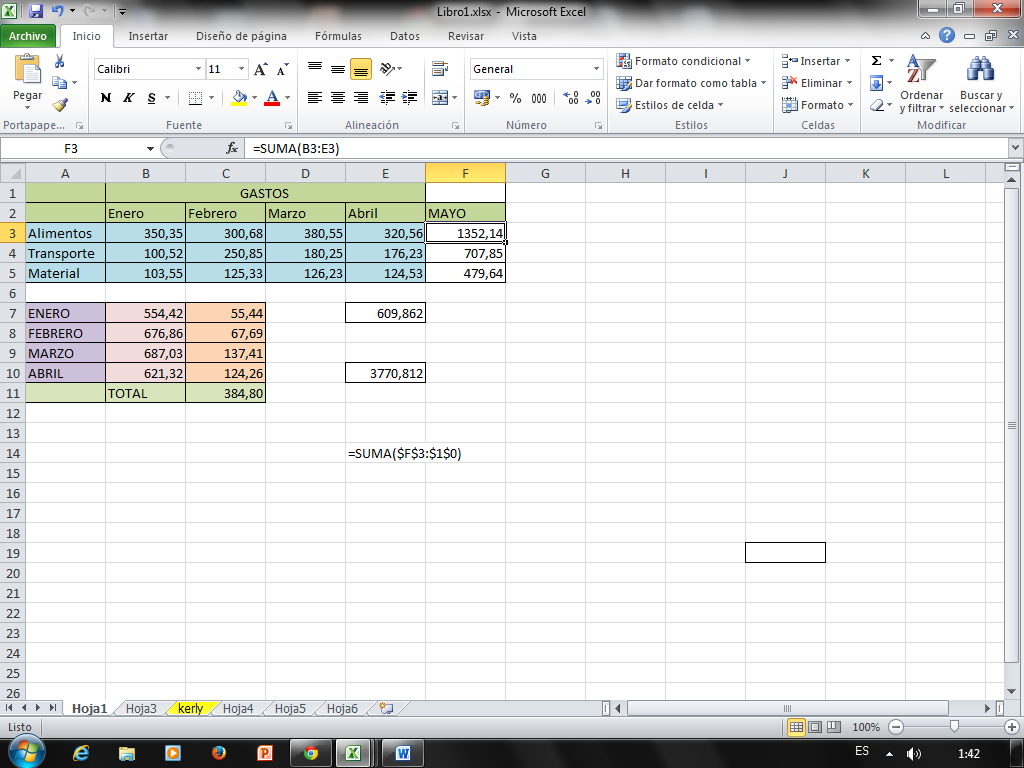Image resolution: width=1024 pixels, height=768 pixels.
Task: Toggle italic formatting with the K button
Action: pos(129,98)
